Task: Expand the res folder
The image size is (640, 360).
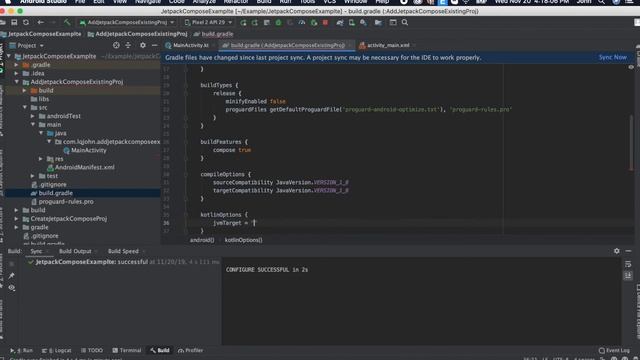Action: pos(41,159)
